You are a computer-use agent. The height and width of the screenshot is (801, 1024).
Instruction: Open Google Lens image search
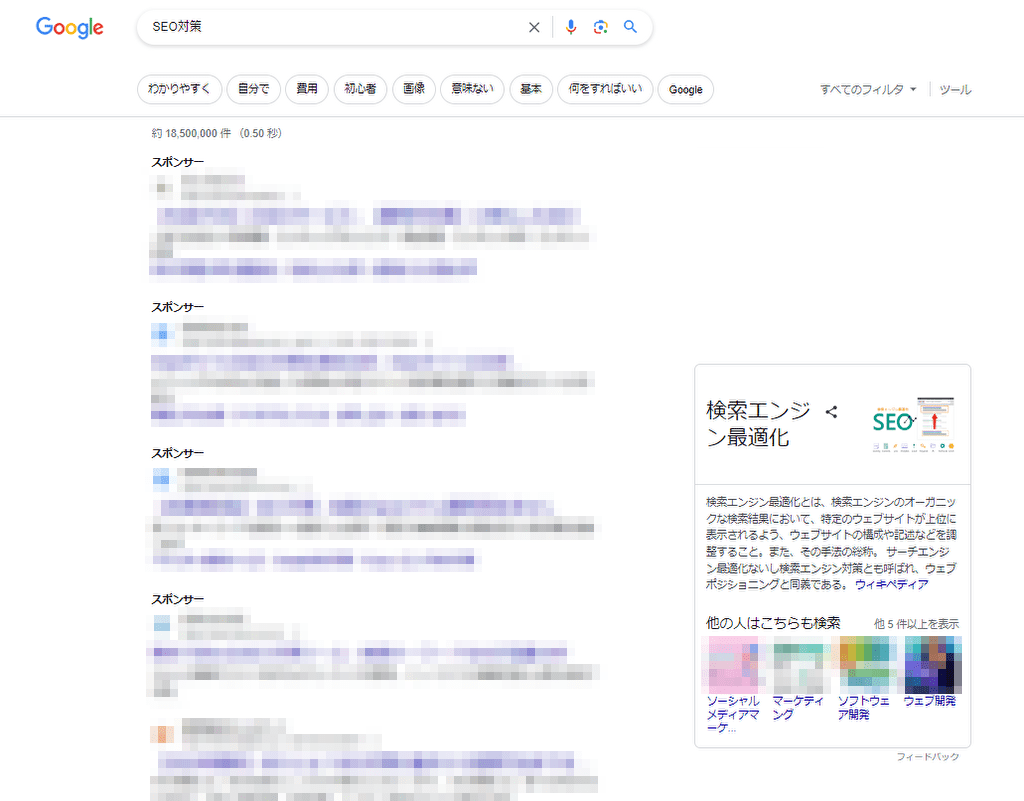600,28
